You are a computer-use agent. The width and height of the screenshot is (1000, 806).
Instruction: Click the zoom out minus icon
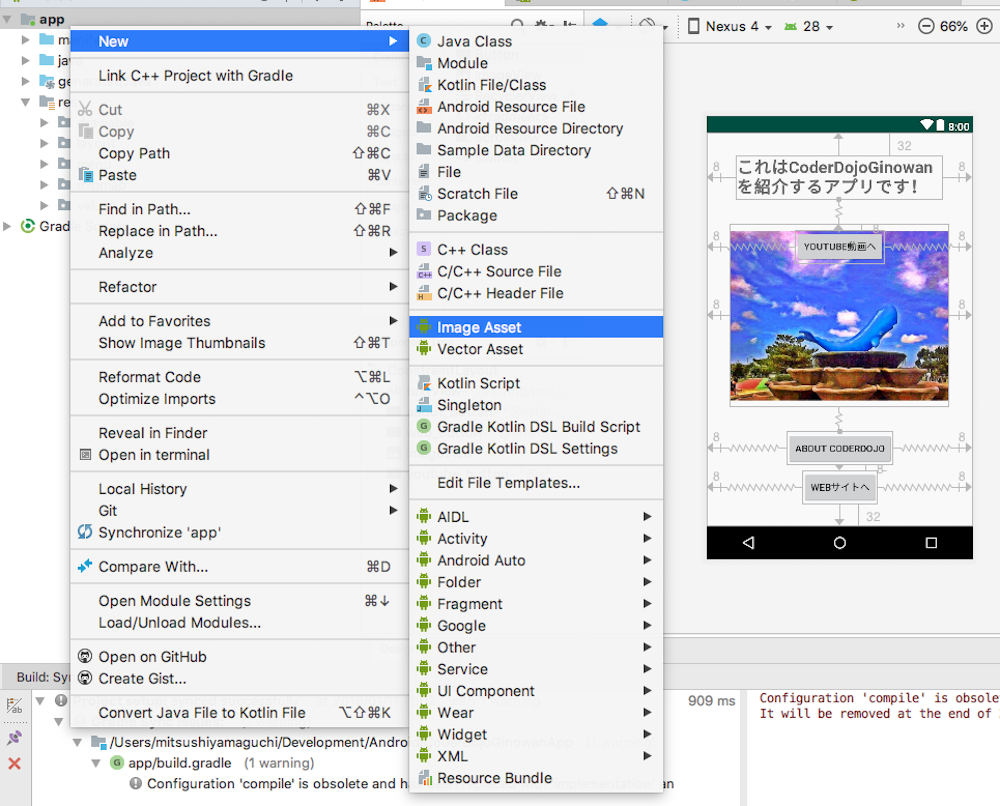point(926,27)
